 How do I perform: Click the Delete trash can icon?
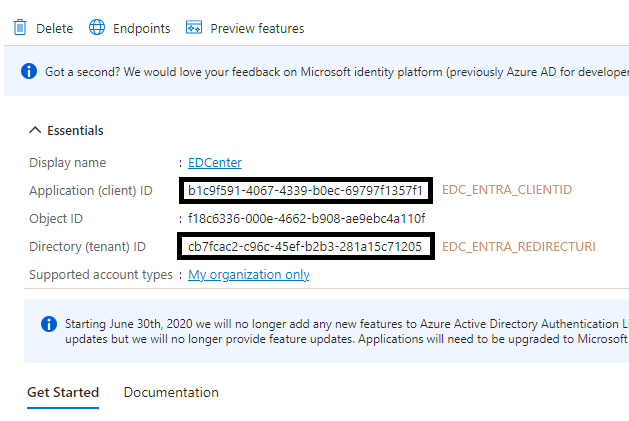point(20,28)
